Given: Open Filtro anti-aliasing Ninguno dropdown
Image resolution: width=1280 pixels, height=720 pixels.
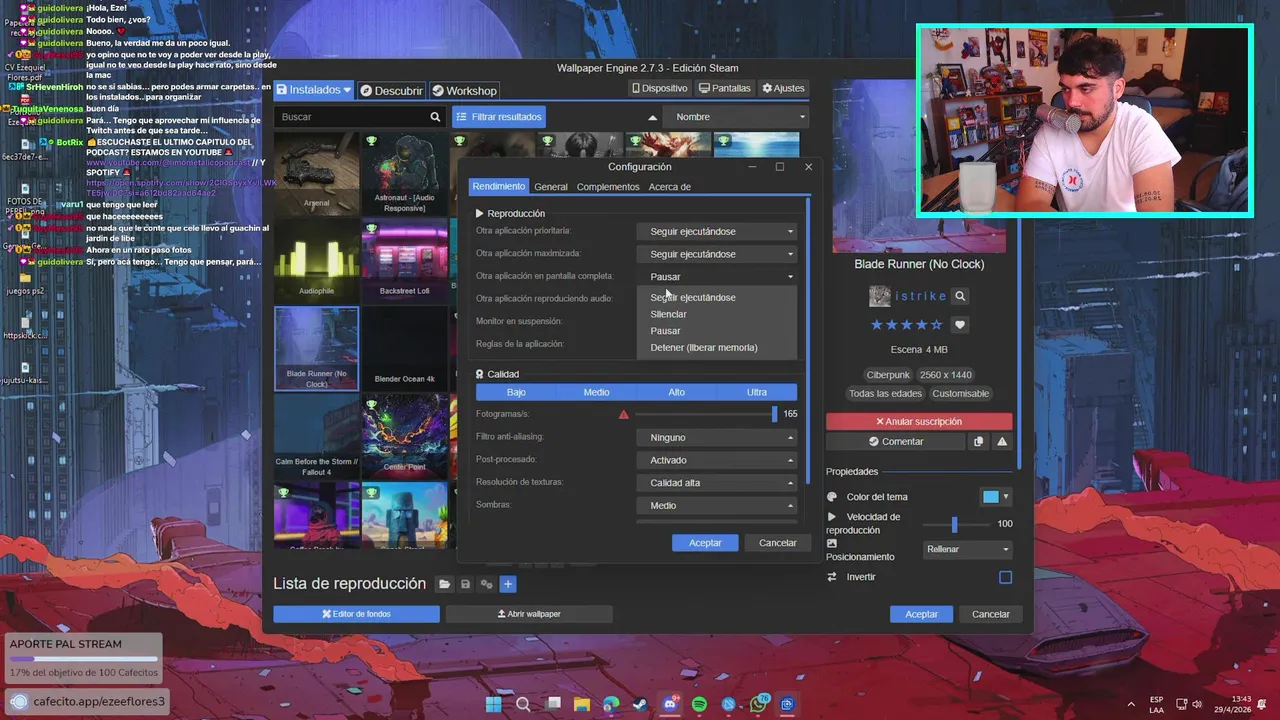Looking at the screenshot, I should click(717, 437).
